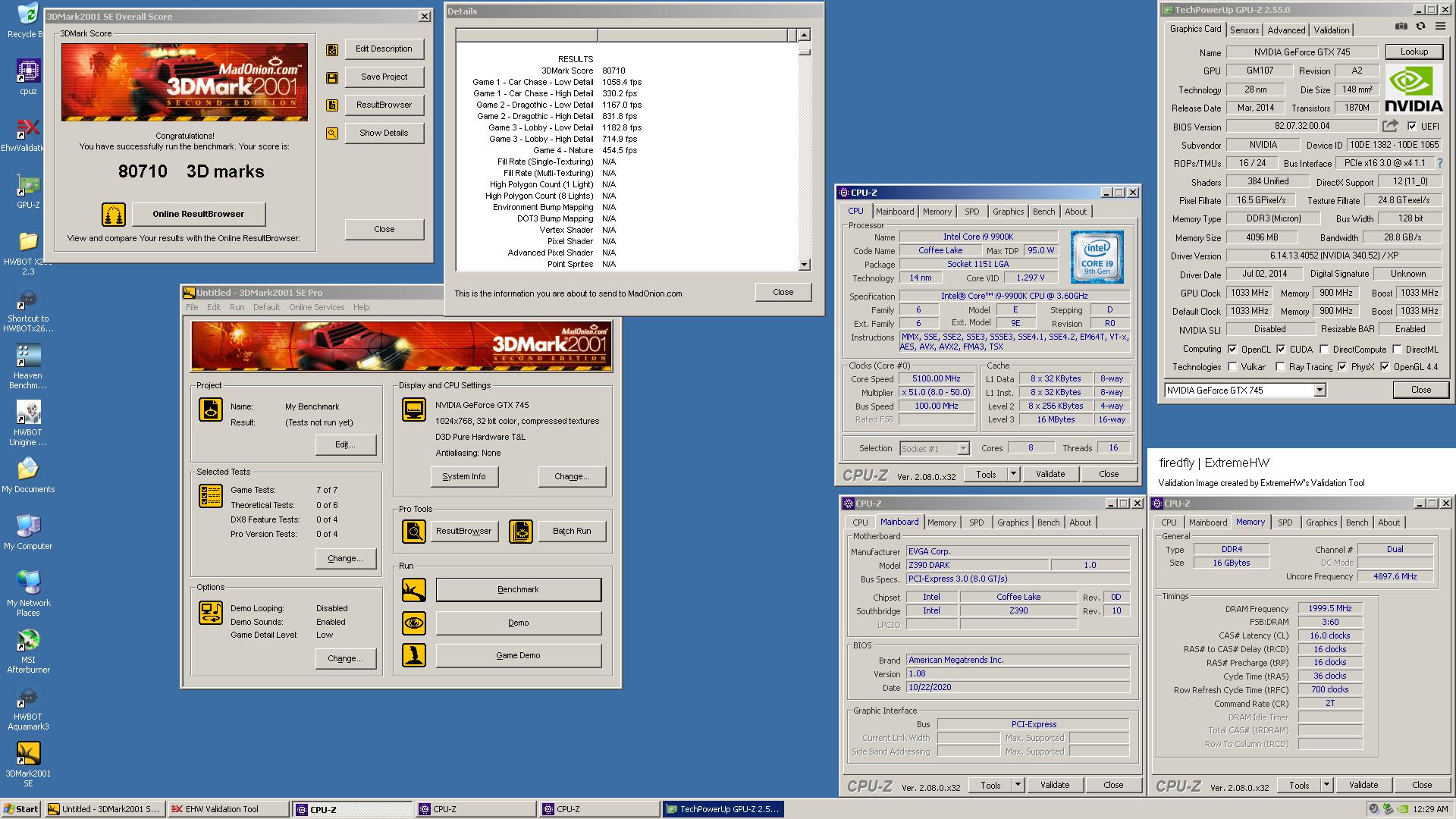
Task: Click the Show Details magnifier icon
Action: coord(332,133)
